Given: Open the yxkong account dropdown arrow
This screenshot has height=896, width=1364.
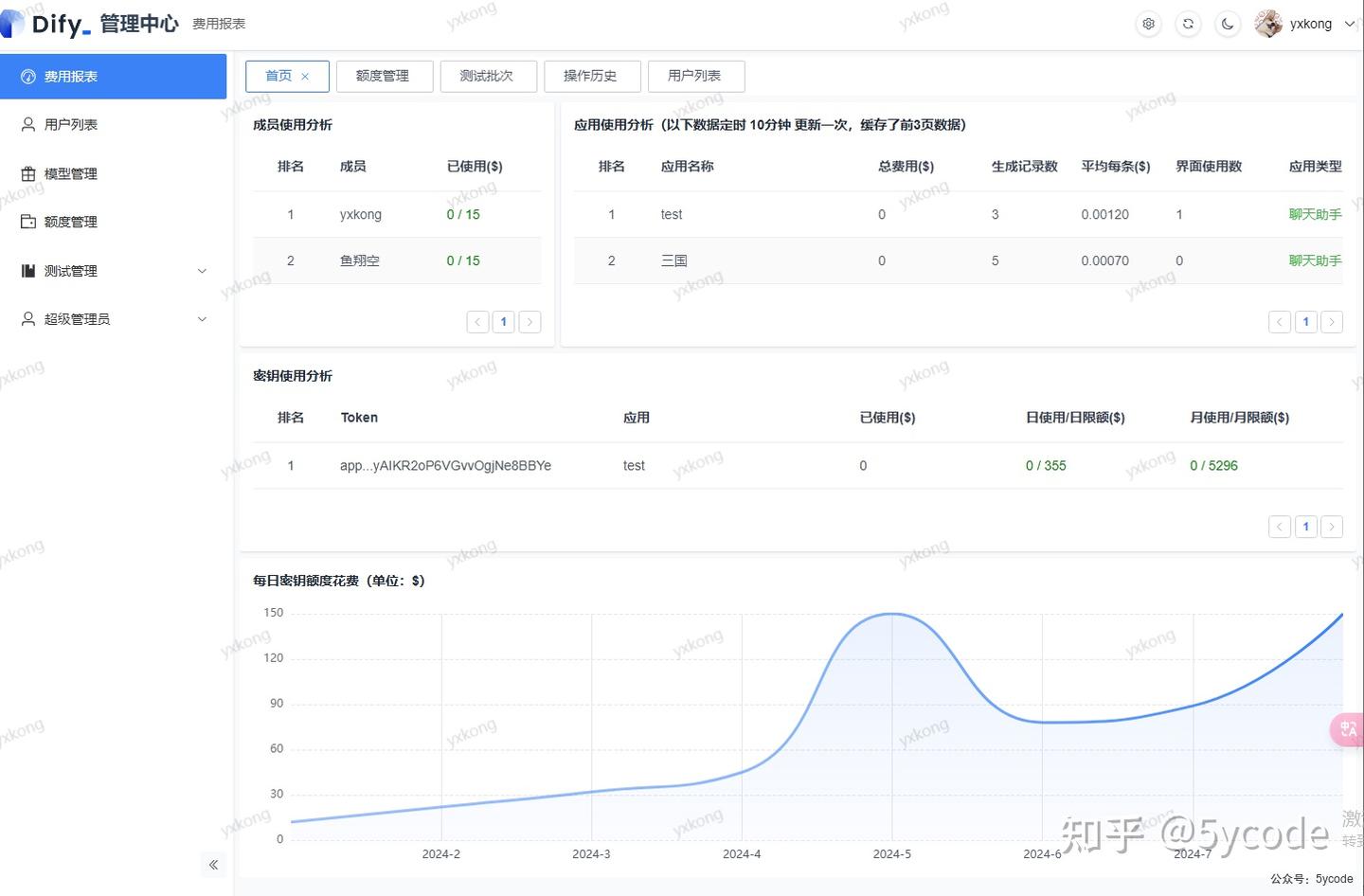Looking at the screenshot, I should 1349,24.
